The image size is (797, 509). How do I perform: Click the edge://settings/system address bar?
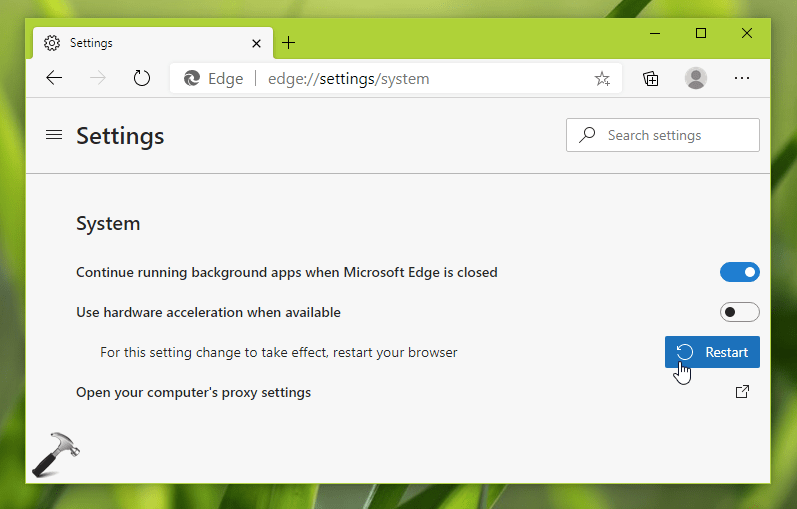395,78
